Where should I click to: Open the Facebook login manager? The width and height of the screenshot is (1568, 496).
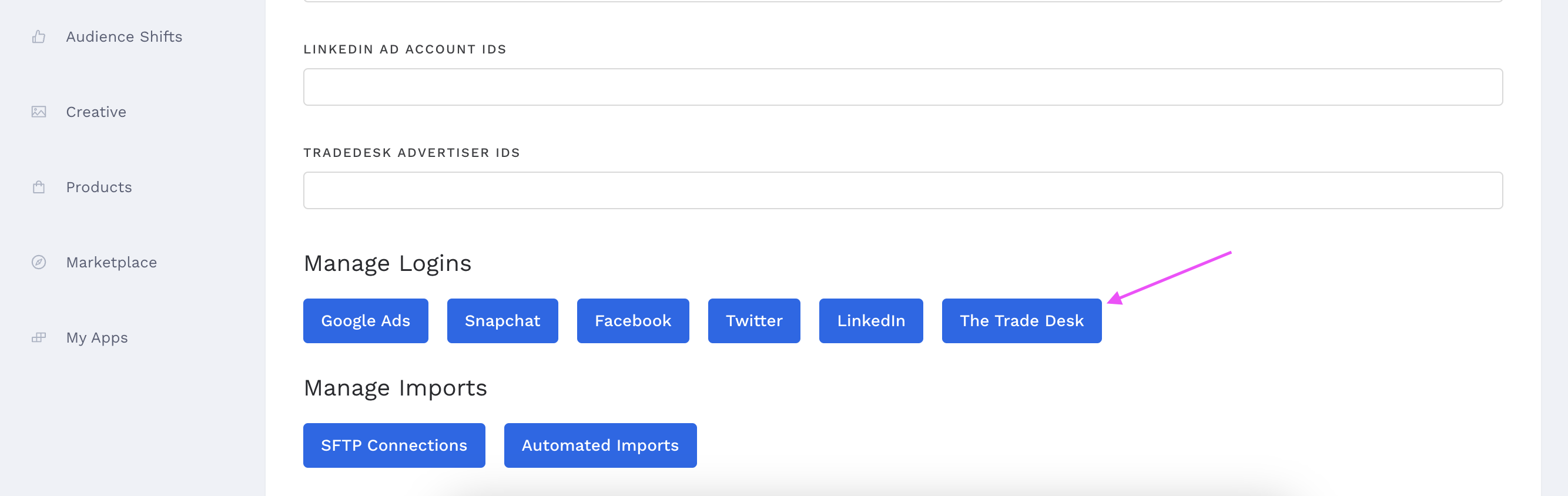tap(632, 321)
